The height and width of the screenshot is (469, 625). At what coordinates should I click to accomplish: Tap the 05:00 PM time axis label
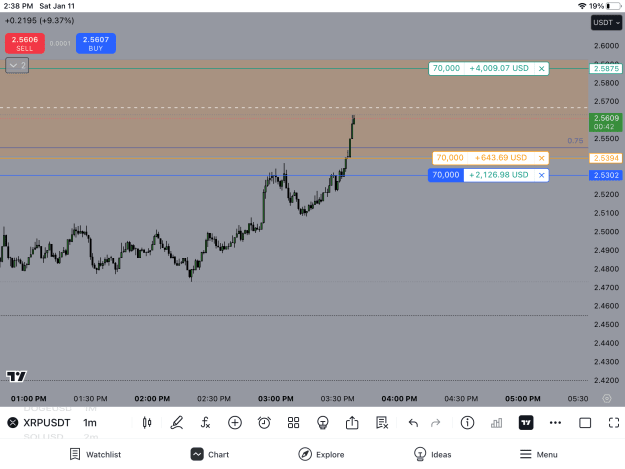(523, 398)
